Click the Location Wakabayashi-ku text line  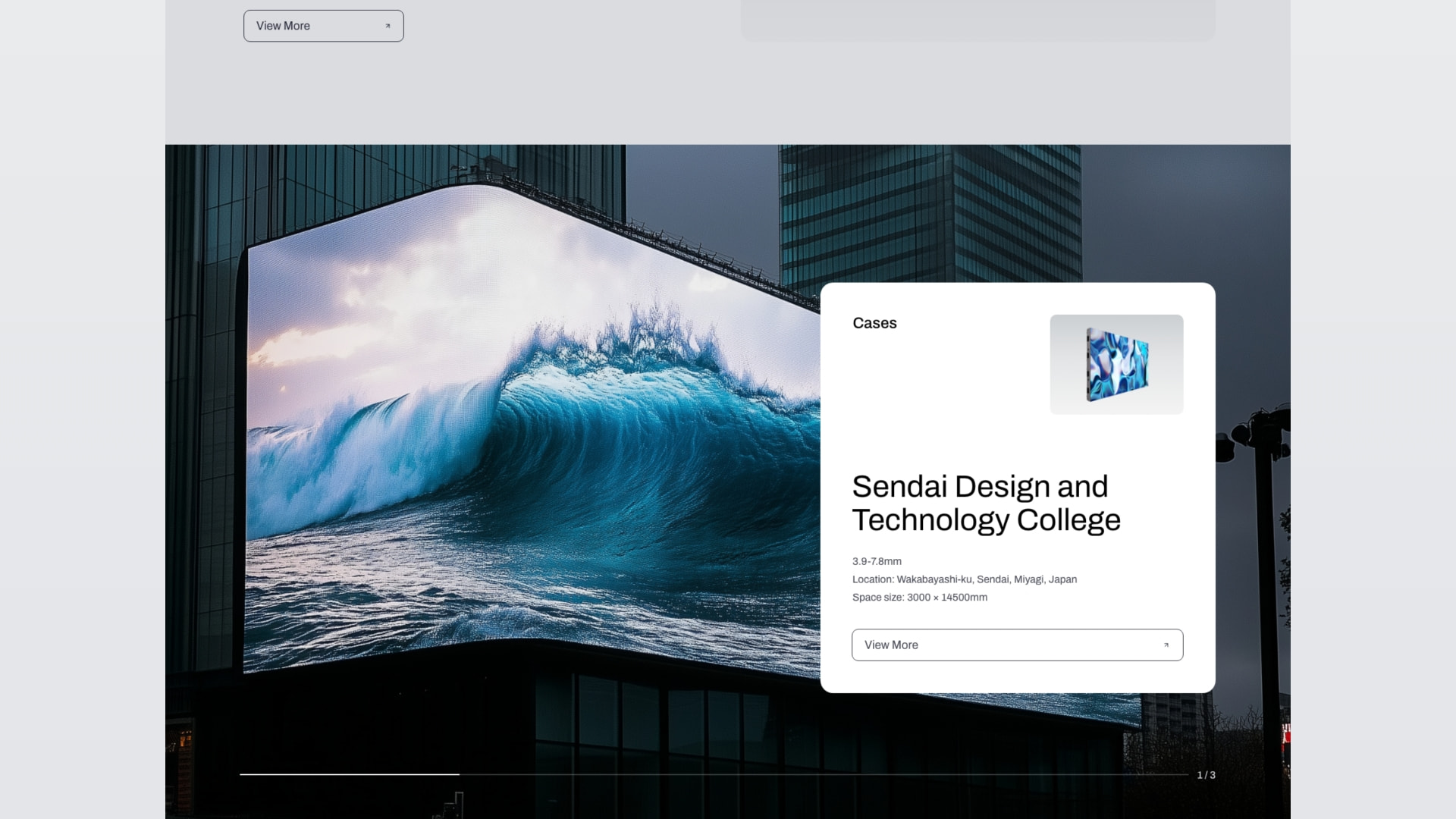pyautogui.click(x=964, y=579)
